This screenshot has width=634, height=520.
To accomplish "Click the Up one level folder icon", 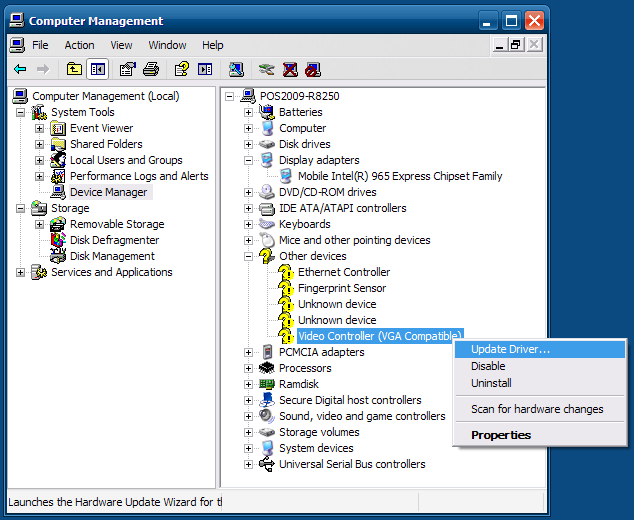I will pyautogui.click(x=74, y=69).
